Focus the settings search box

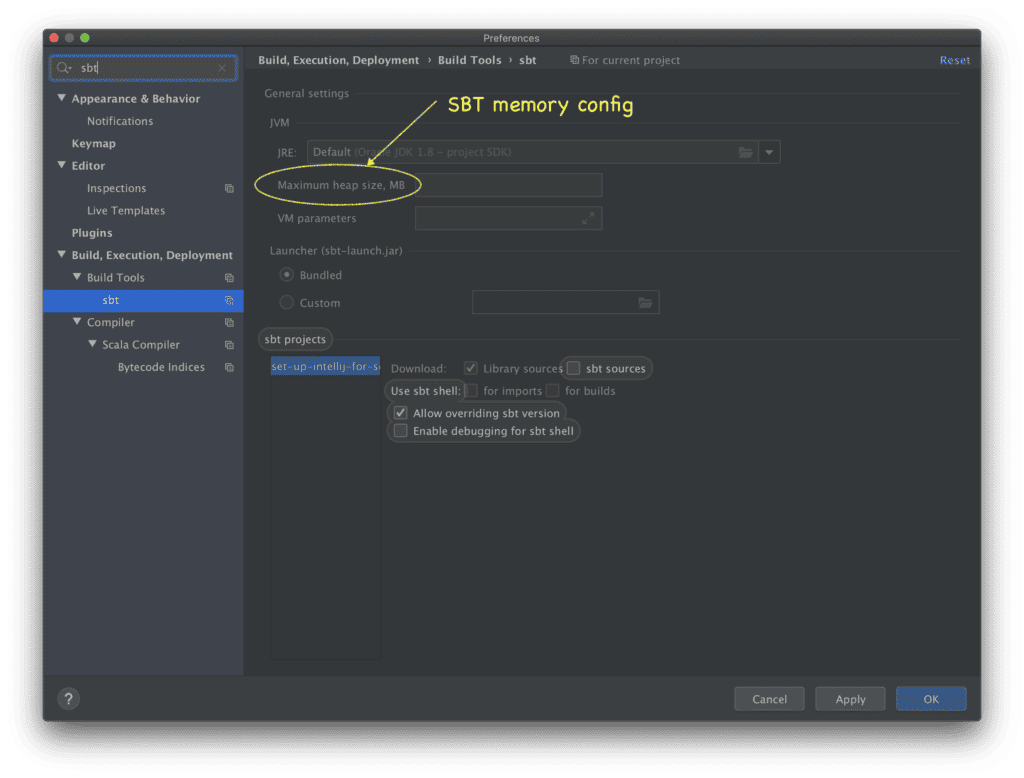[x=144, y=68]
